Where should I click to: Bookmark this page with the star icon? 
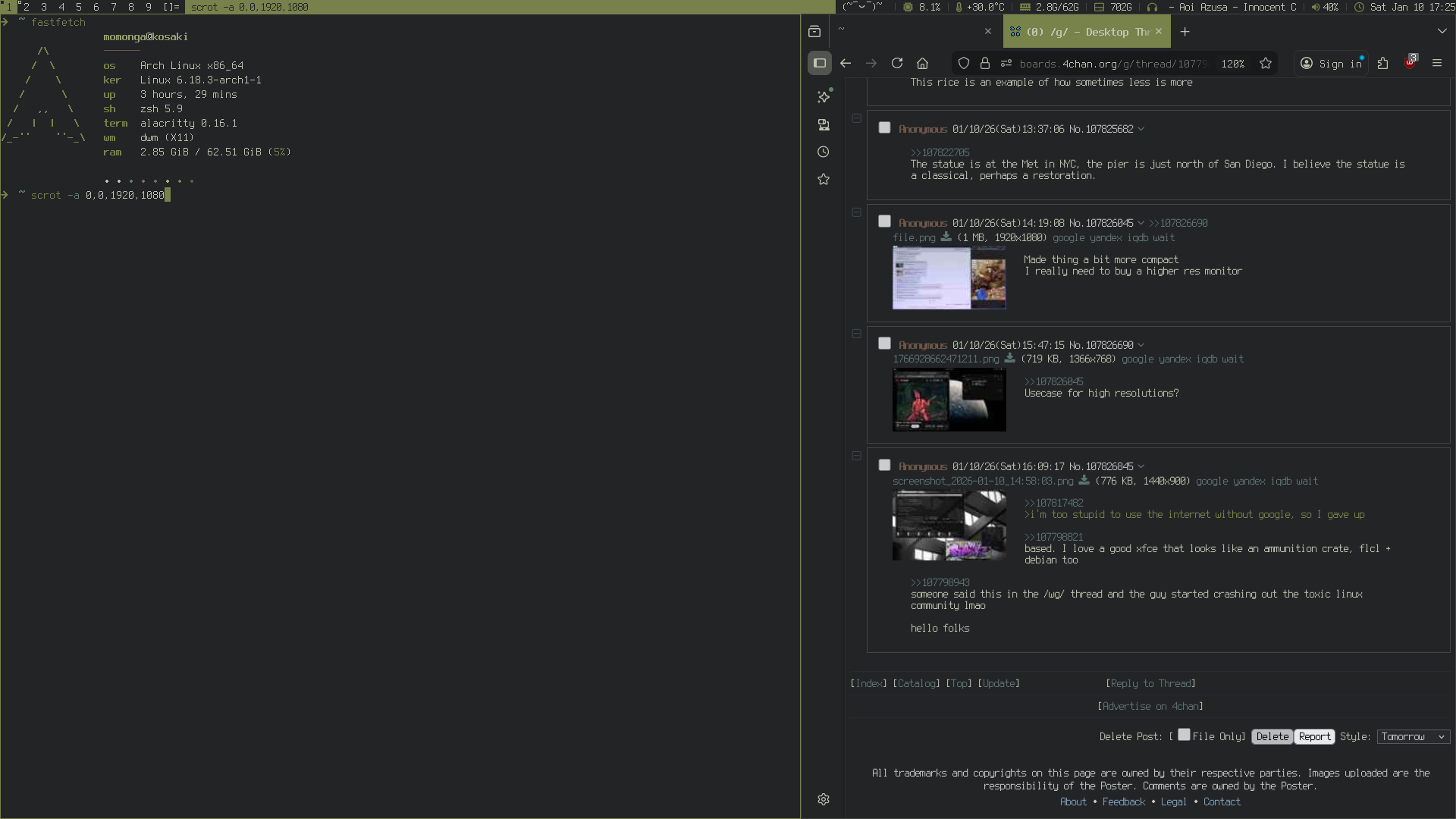pyautogui.click(x=1266, y=64)
